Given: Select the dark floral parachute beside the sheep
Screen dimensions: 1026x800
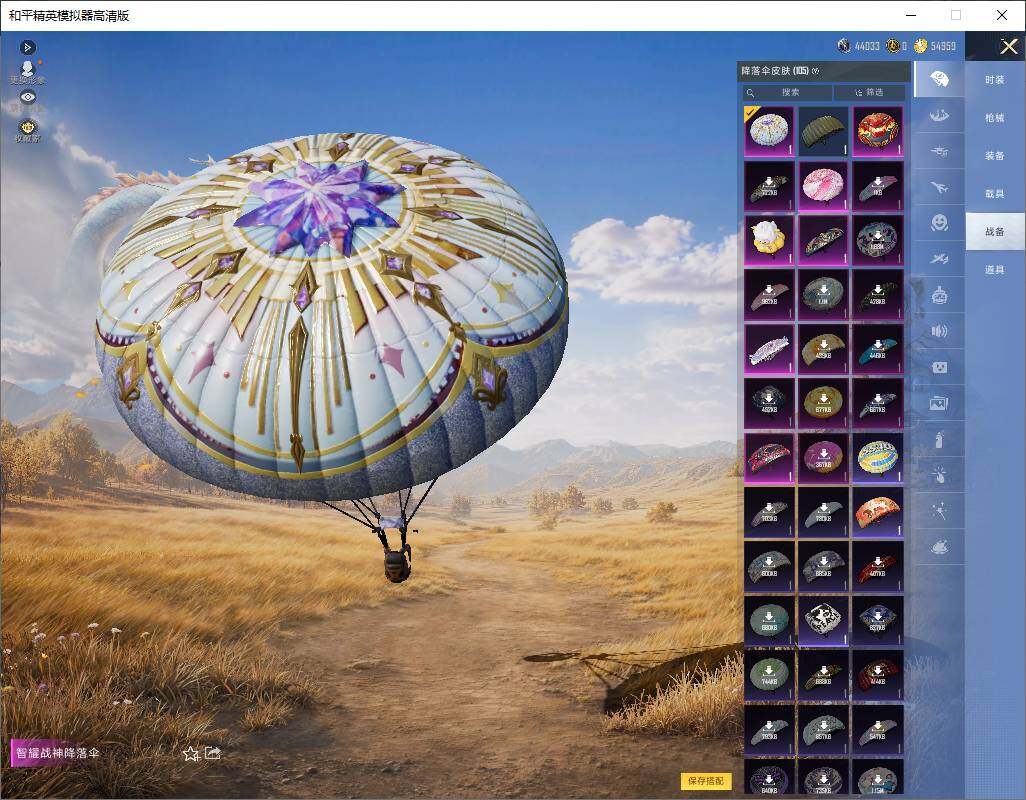Looking at the screenshot, I should point(823,240).
